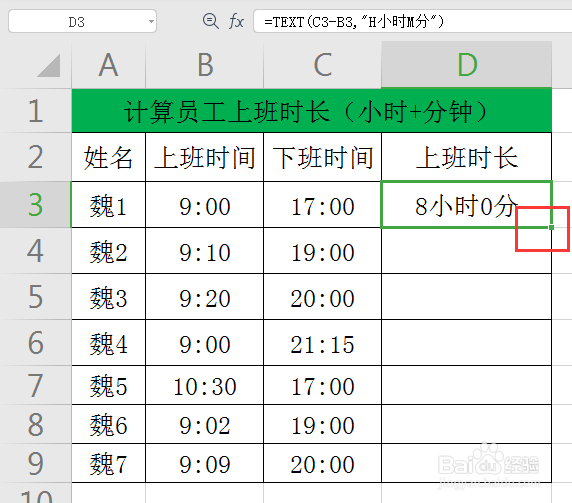The image size is (572, 503).
Task: Select row 5 header
Action: [35, 297]
